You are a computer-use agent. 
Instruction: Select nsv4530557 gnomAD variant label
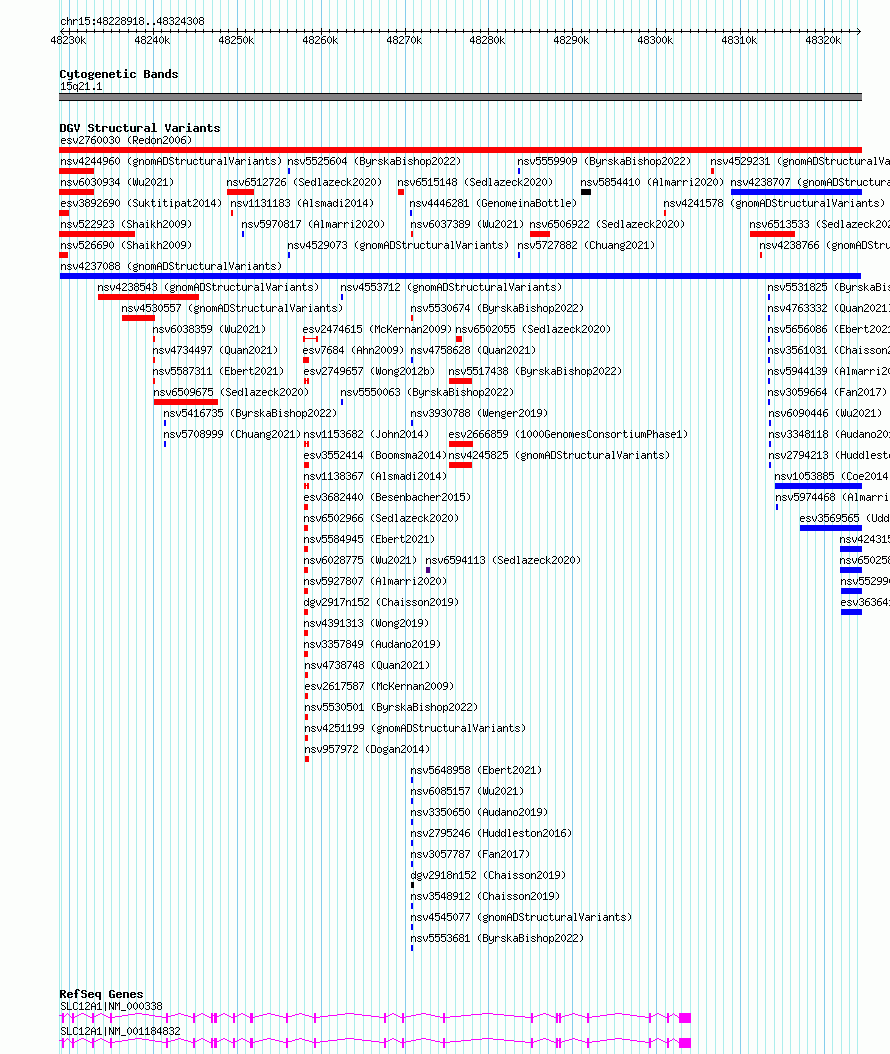[x=232, y=308]
